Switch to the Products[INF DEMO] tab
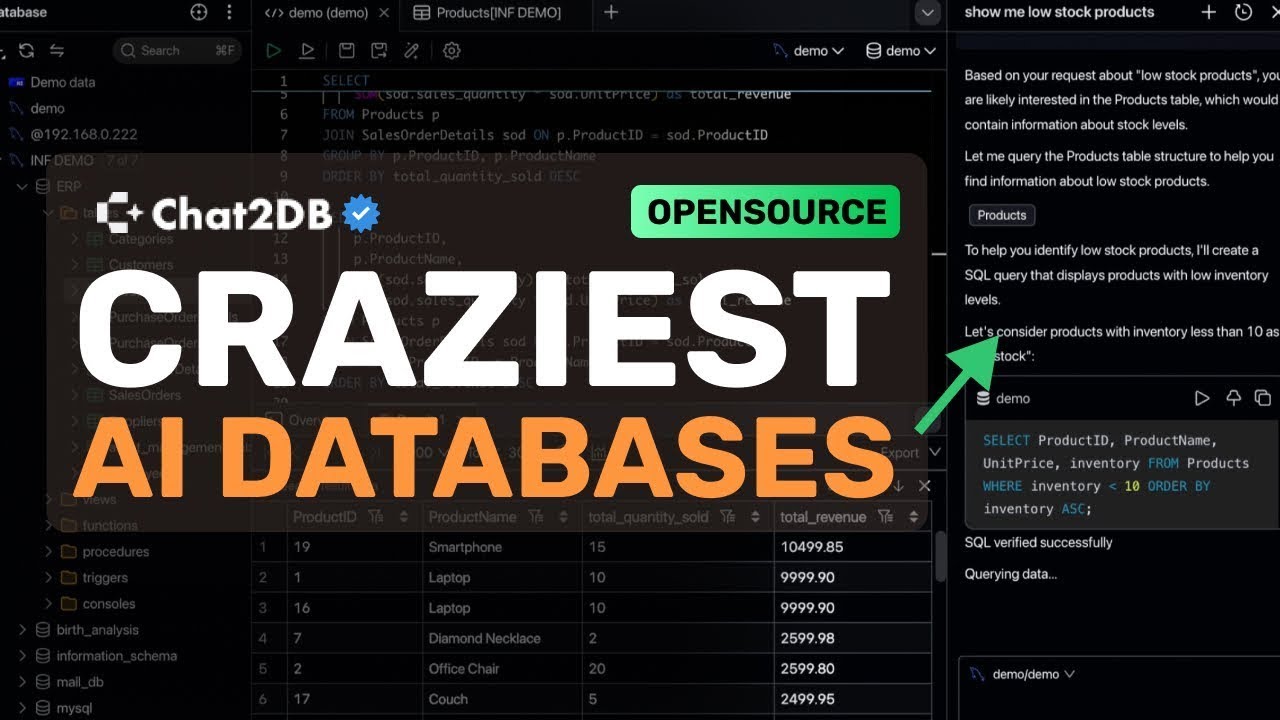The width and height of the screenshot is (1280, 720). [x=487, y=13]
